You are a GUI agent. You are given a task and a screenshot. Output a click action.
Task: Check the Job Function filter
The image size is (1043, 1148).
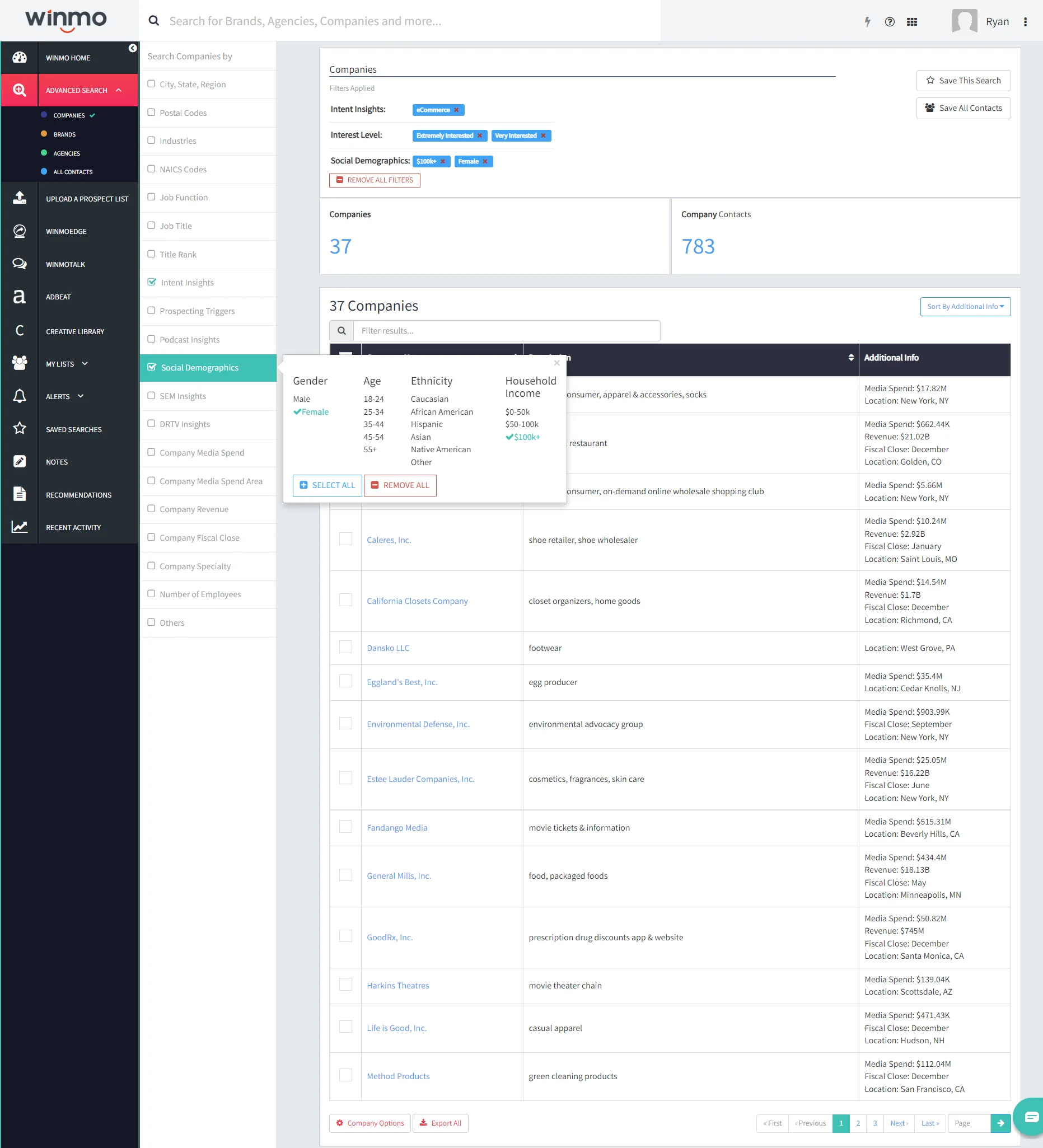coord(151,196)
